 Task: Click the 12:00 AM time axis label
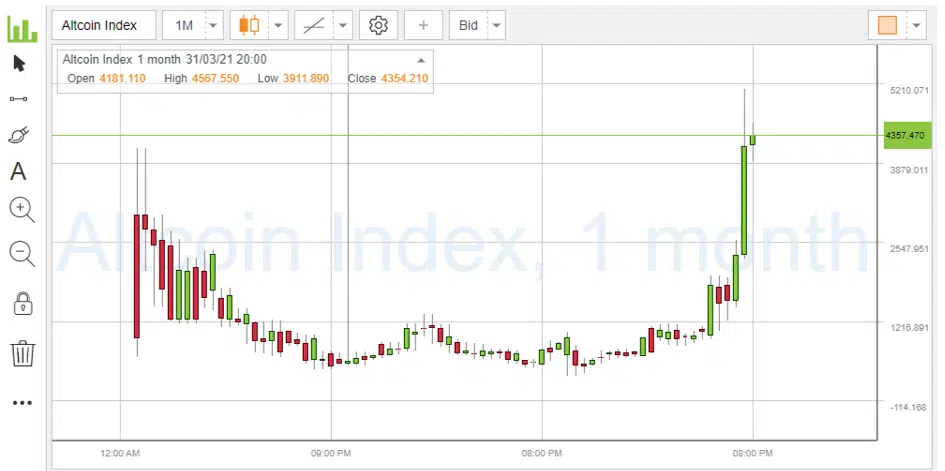[x=121, y=453]
